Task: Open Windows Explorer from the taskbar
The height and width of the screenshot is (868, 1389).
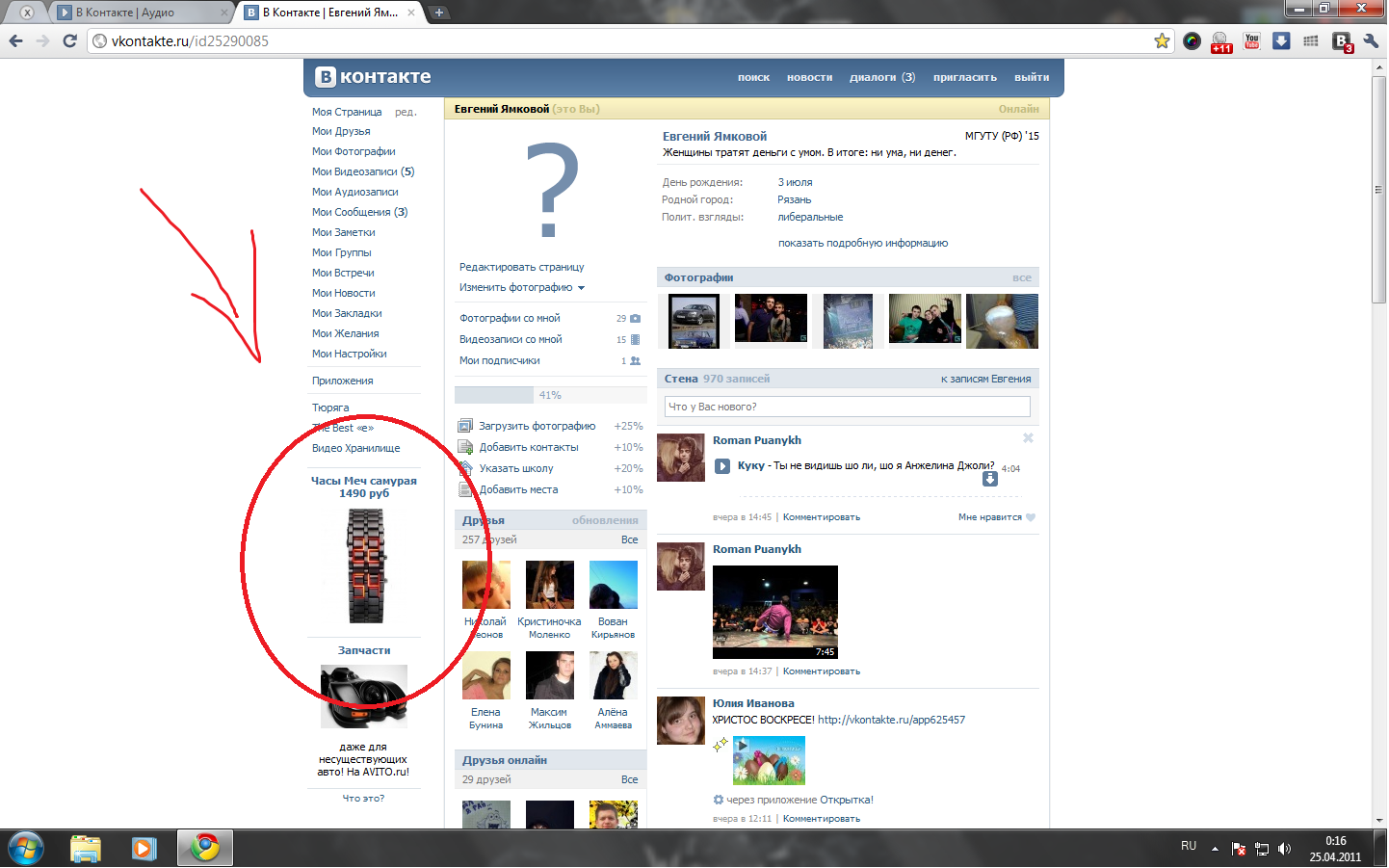Action: pyautogui.click(x=86, y=849)
